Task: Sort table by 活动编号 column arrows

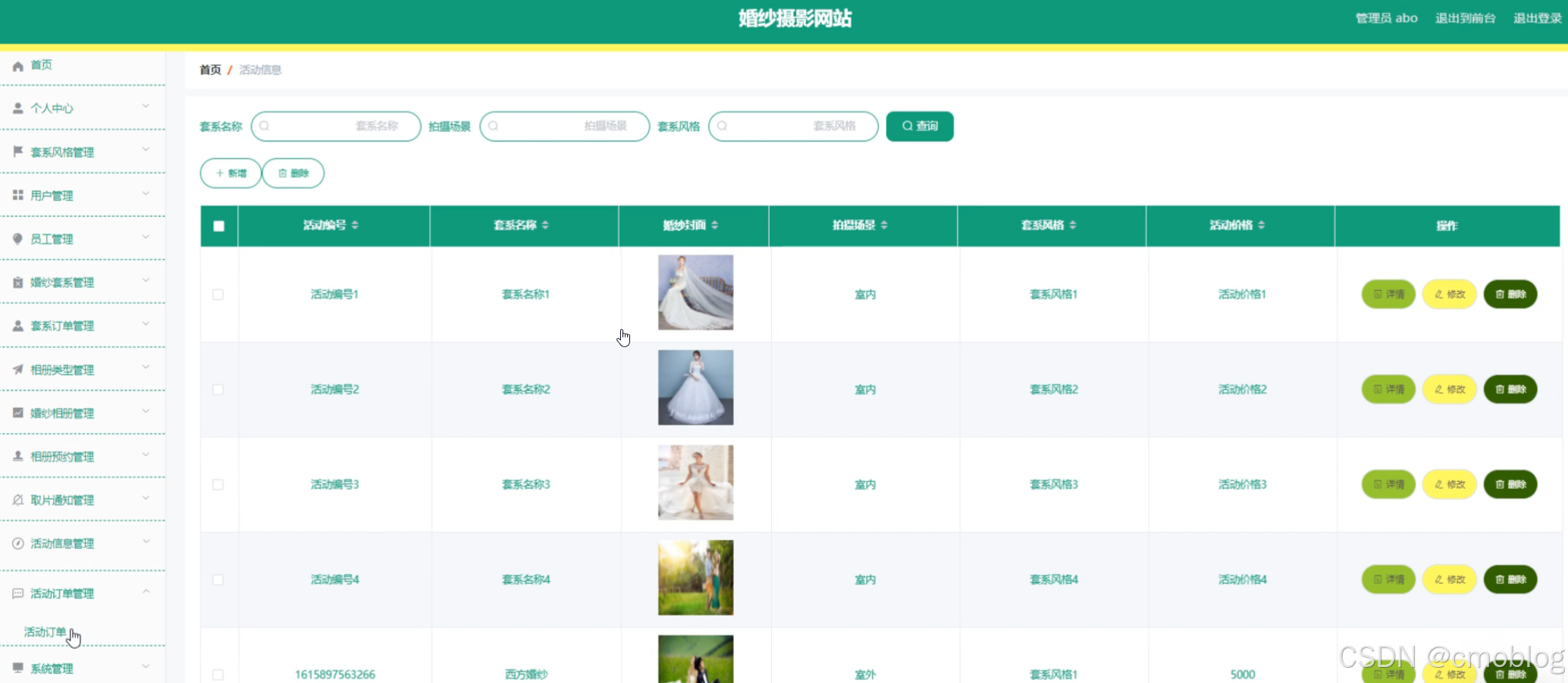Action: click(355, 225)
